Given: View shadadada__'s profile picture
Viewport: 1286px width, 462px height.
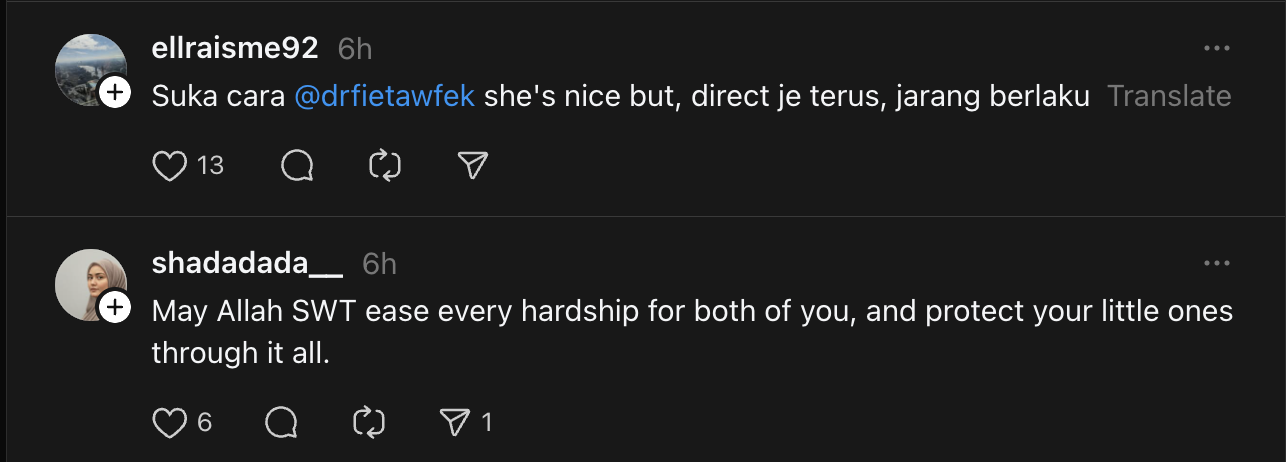Looking at the screenshot, I should (86, 281).
